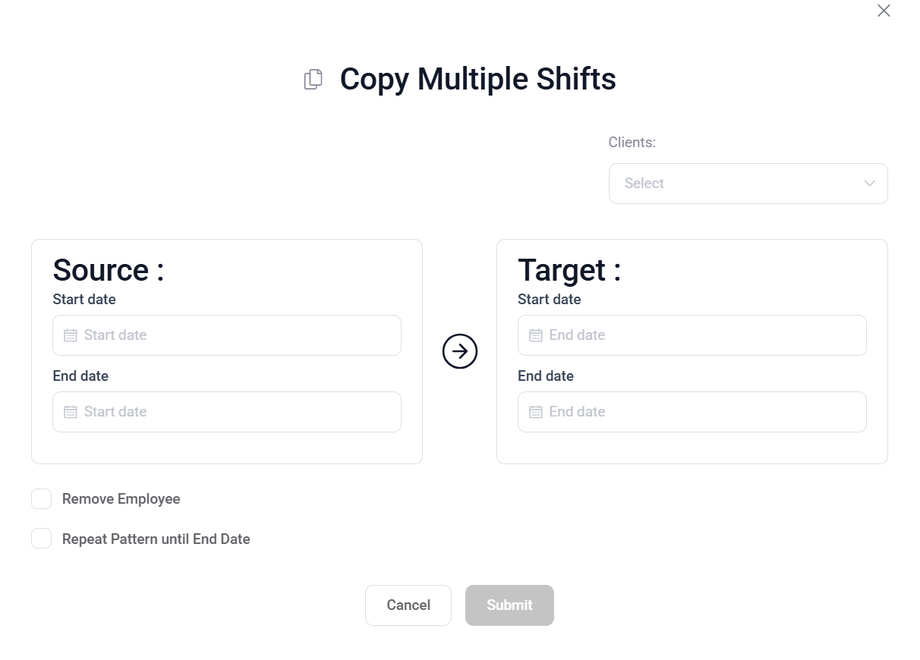The width and height of the screenshot is (920, 660).
Task: Click calendar icon in Source start date
Action: (x=70, y=336)
